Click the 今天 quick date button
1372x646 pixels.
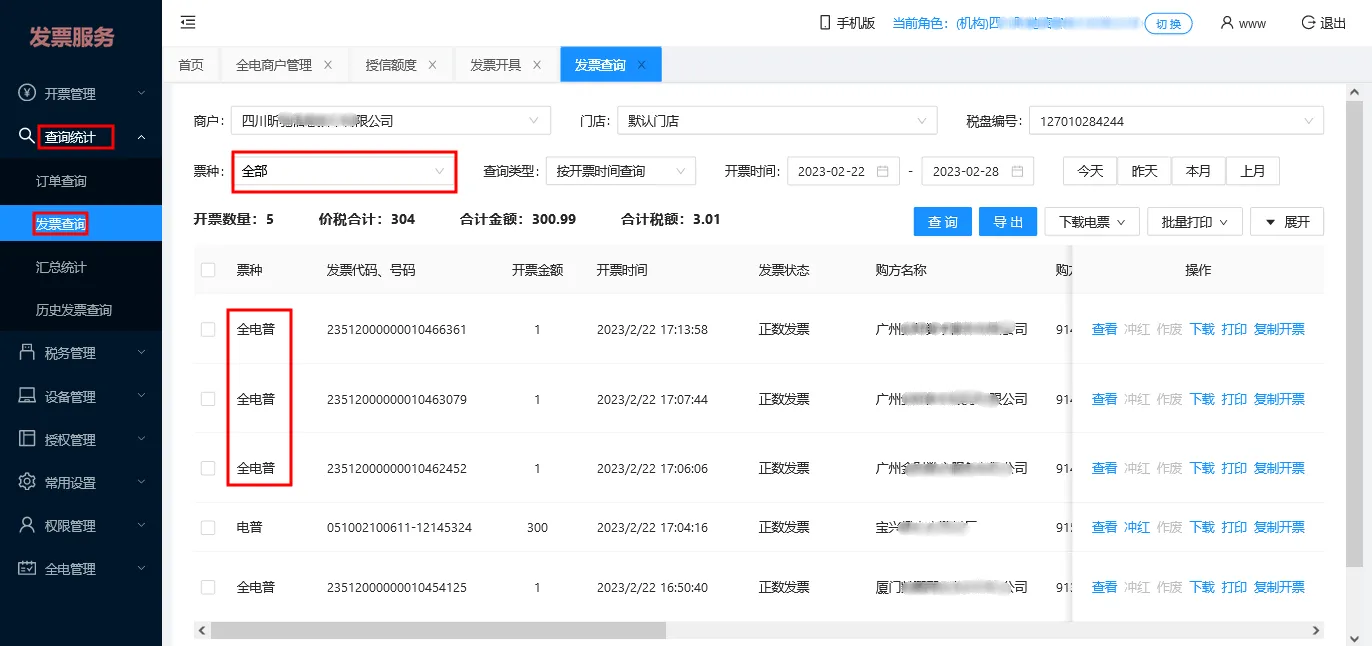pyautogui.click(x=1090, y=171)
